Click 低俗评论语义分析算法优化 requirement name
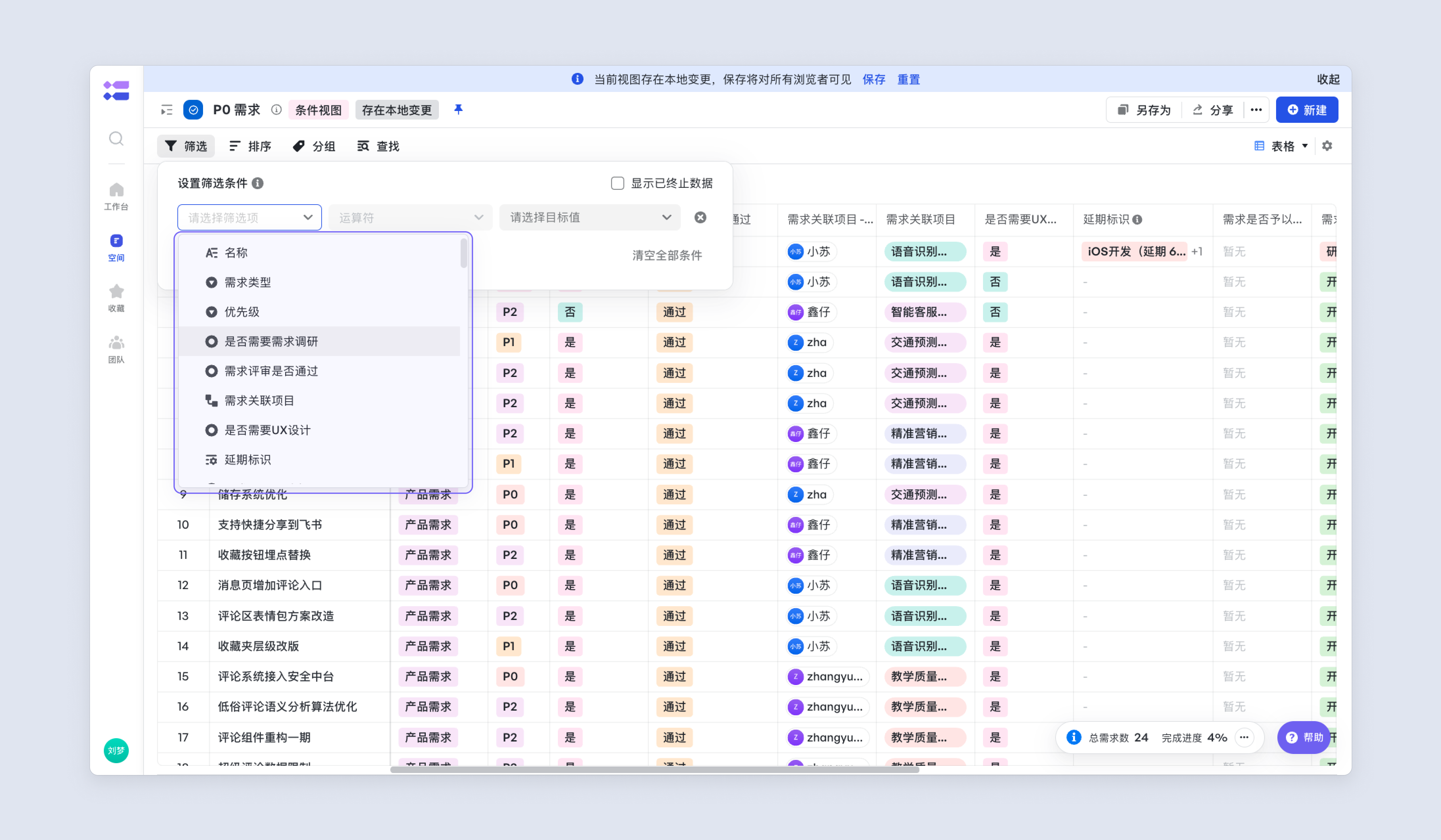The width and height of the screenshot is (1441, 840). [287, 707]
